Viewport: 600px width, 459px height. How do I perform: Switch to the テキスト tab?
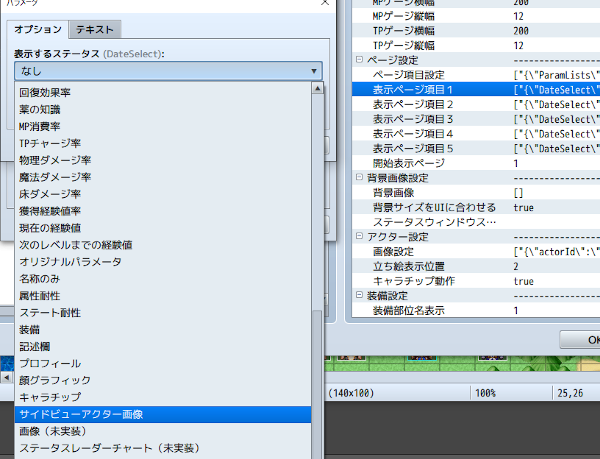(x=95, y=29)
